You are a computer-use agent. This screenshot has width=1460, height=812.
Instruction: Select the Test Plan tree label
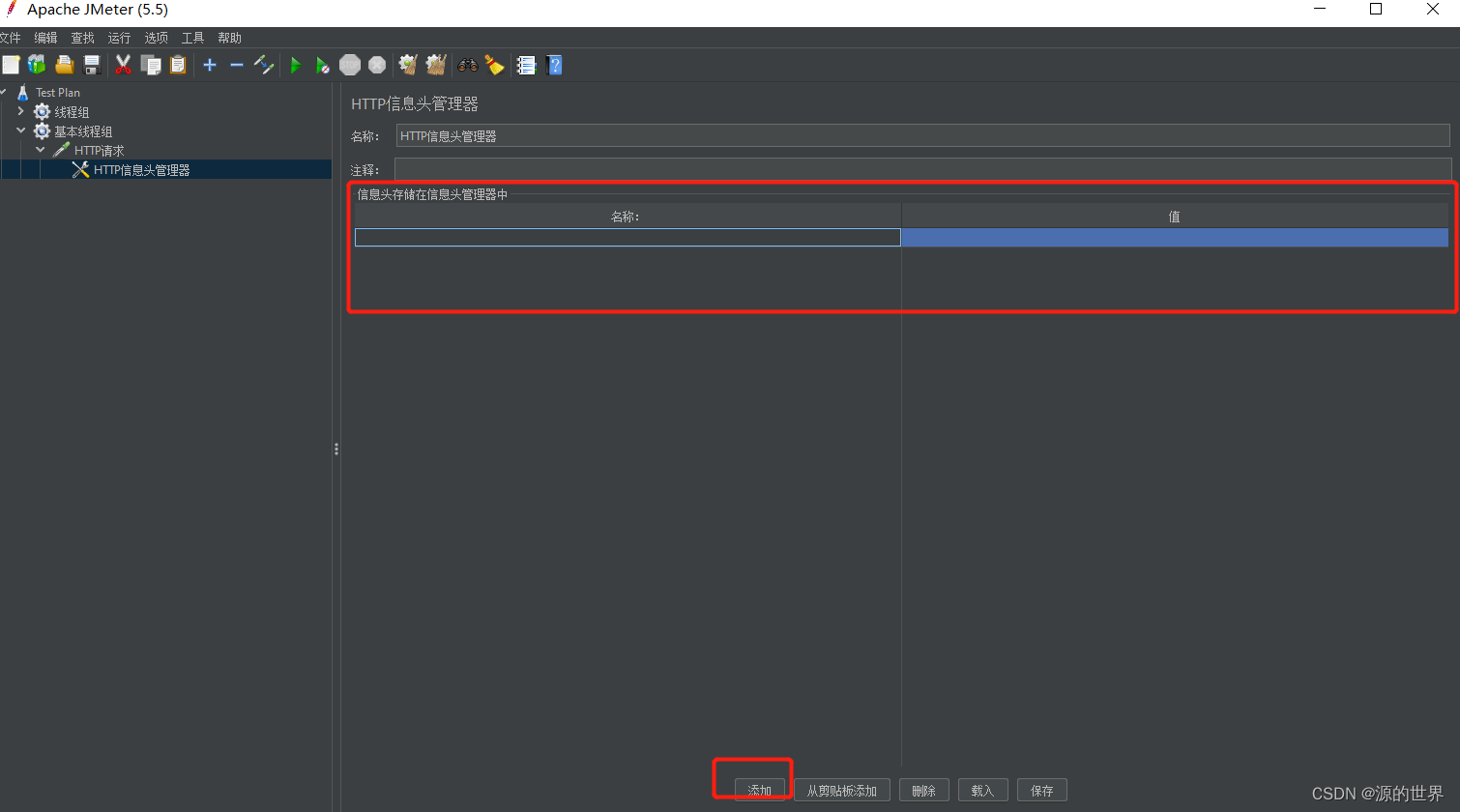point(58,93)
